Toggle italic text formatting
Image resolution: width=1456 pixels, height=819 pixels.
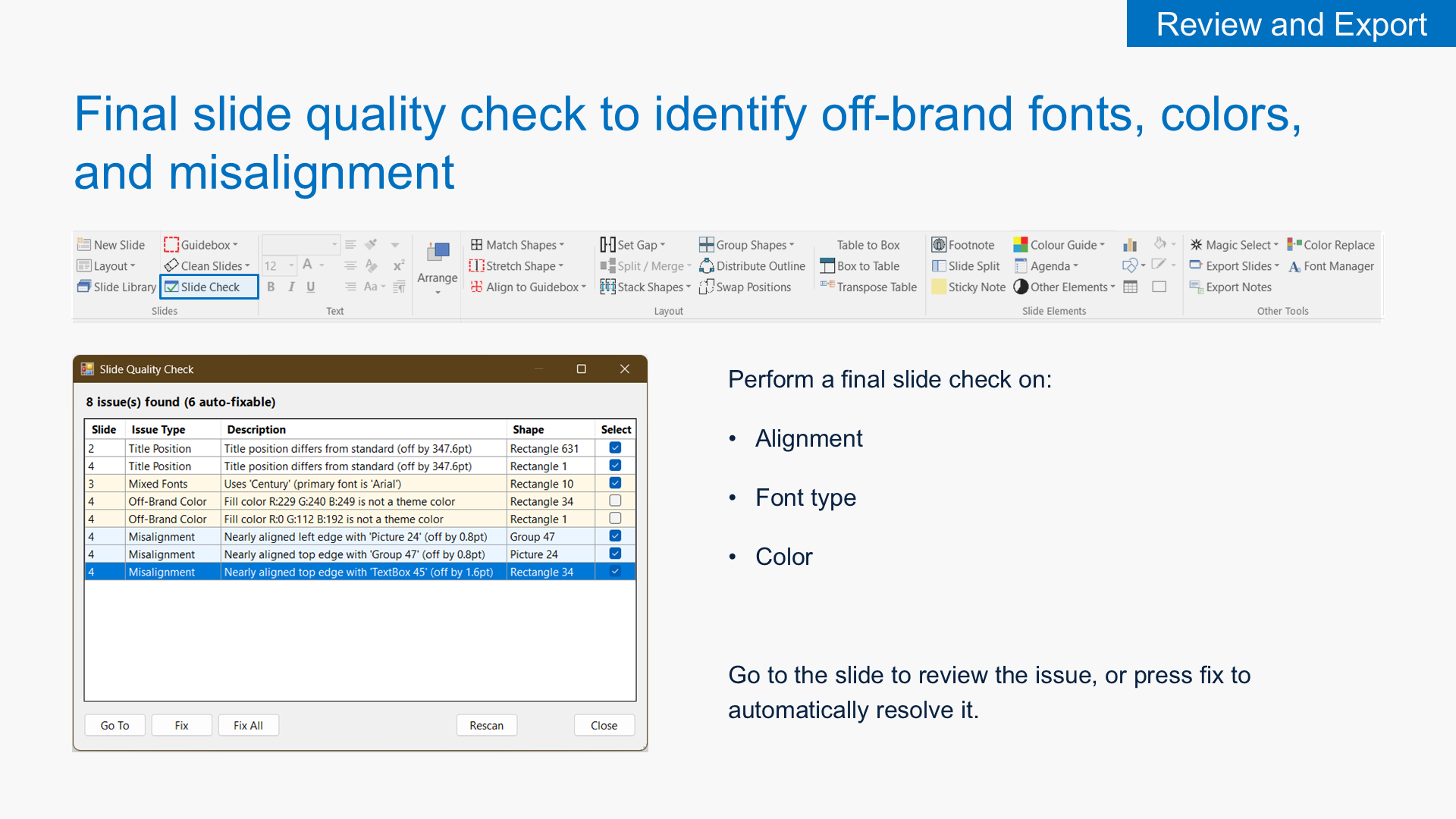click(291, 287)
